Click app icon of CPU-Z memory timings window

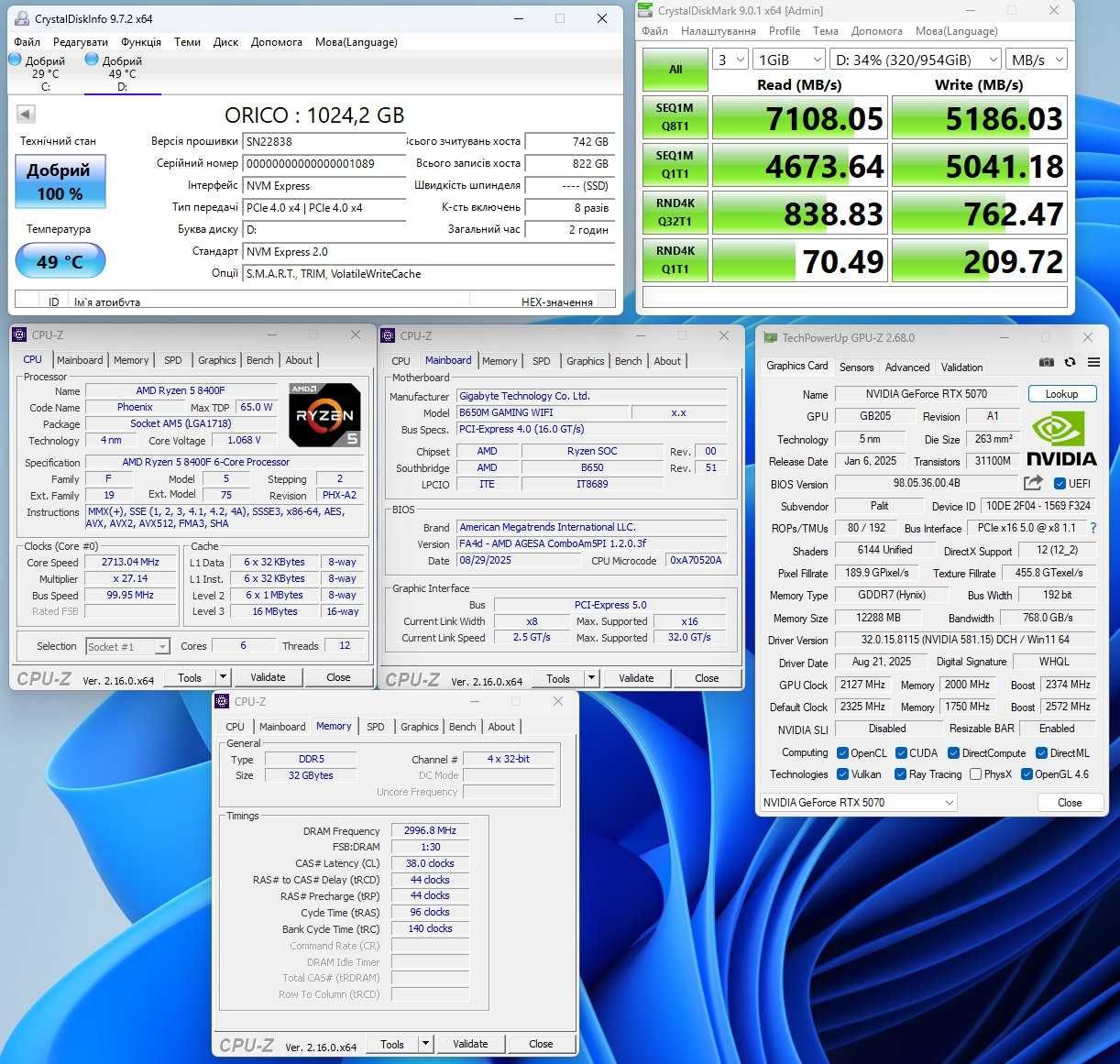tap(222, 701)
